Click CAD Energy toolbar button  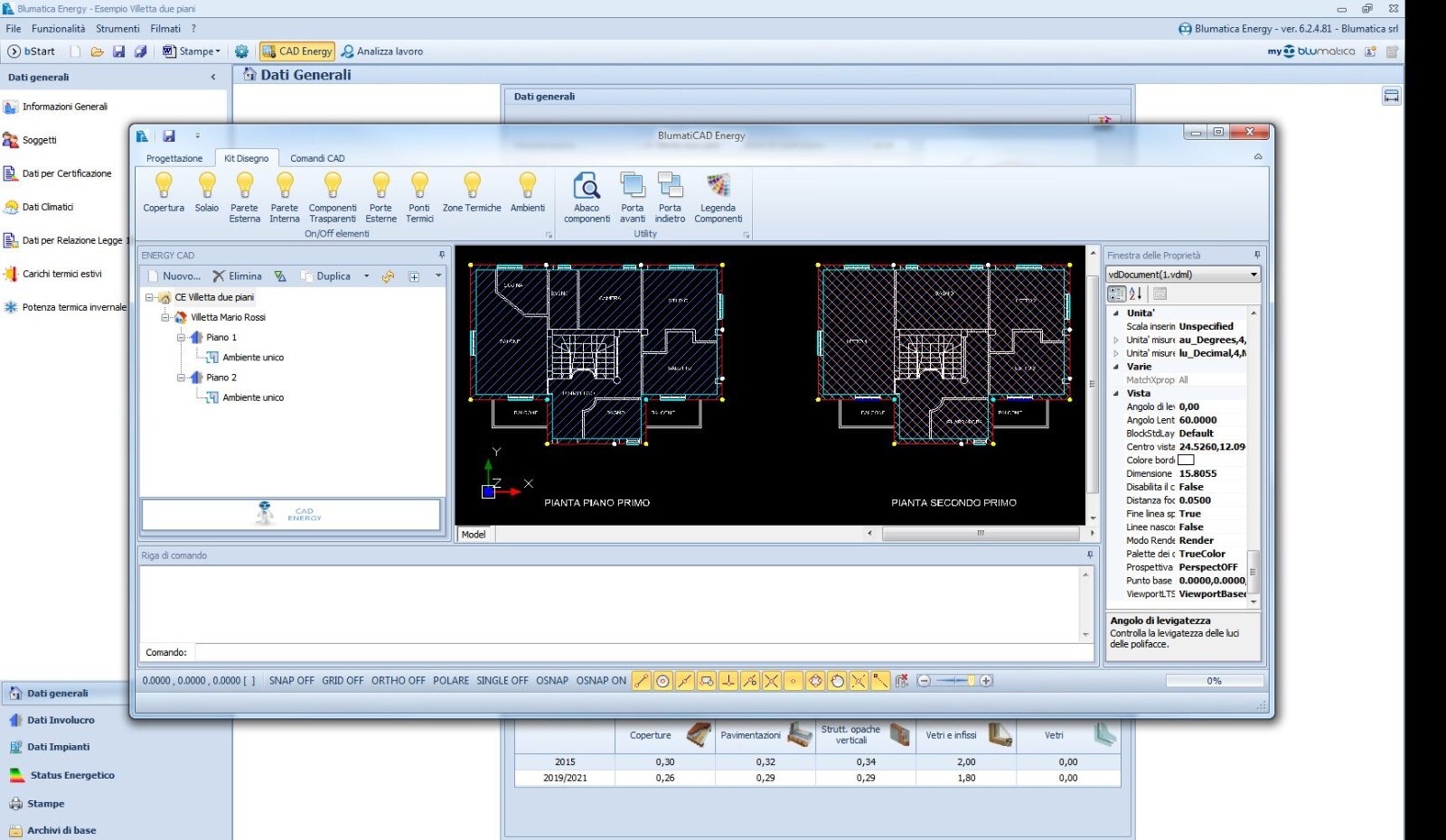(x=297, y=51)
